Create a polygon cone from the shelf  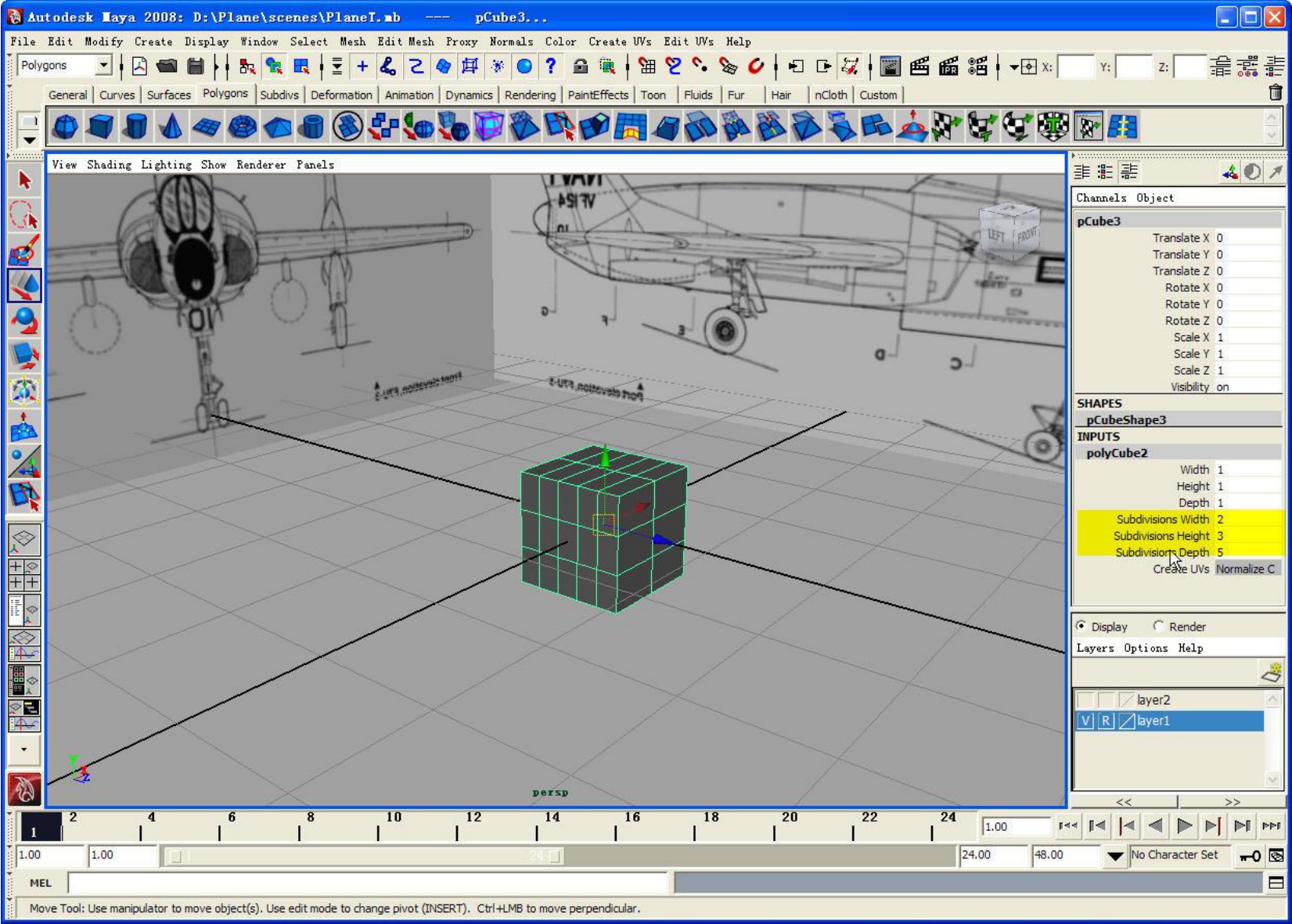coord(171,126)
